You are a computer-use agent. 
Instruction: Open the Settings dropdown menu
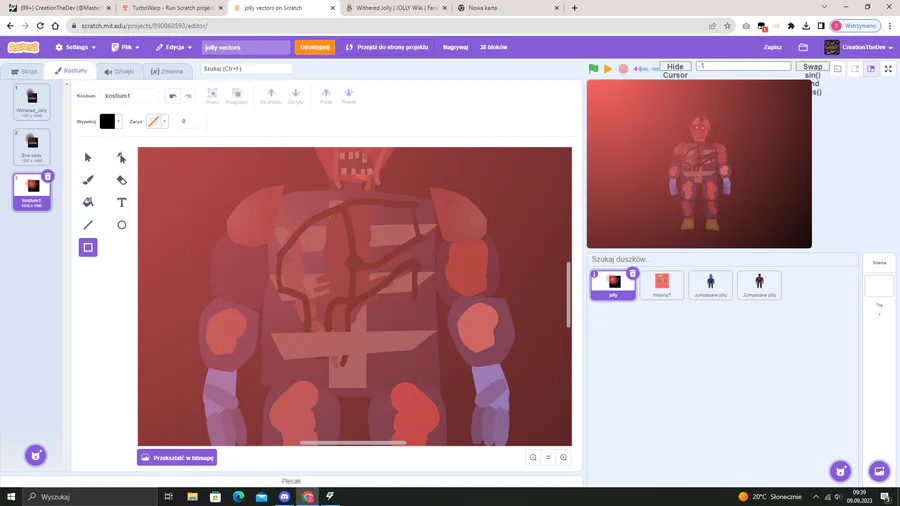point(75,47)
